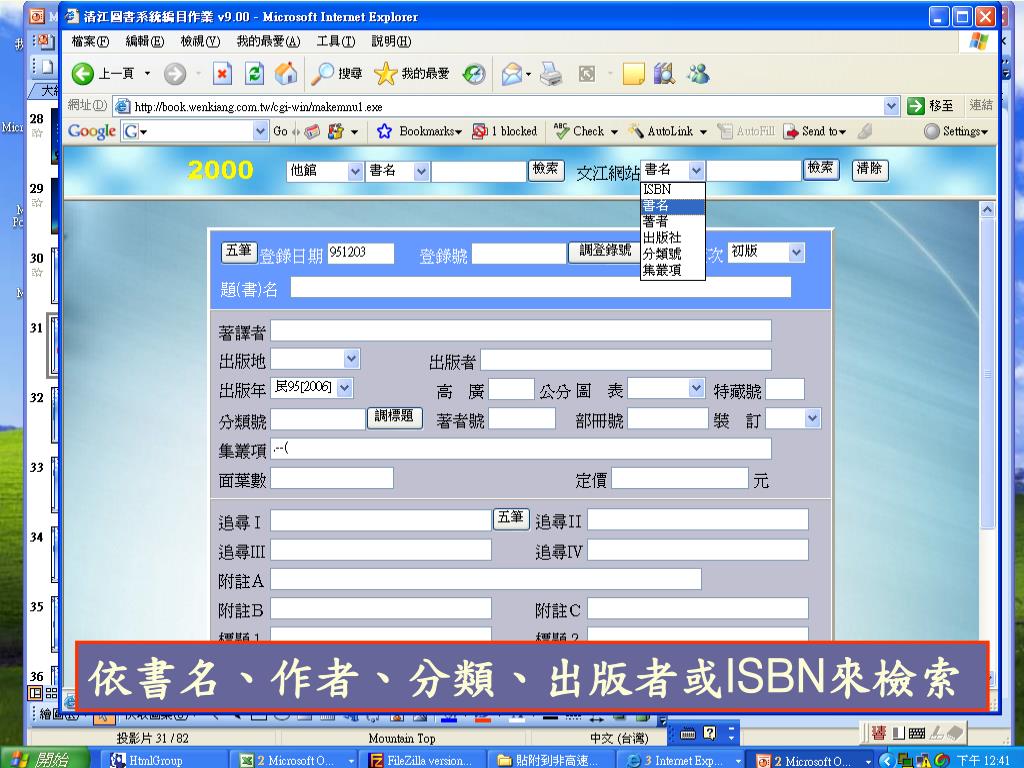Click the 五筆 button beside 追尋 I

tap(511, 519)
